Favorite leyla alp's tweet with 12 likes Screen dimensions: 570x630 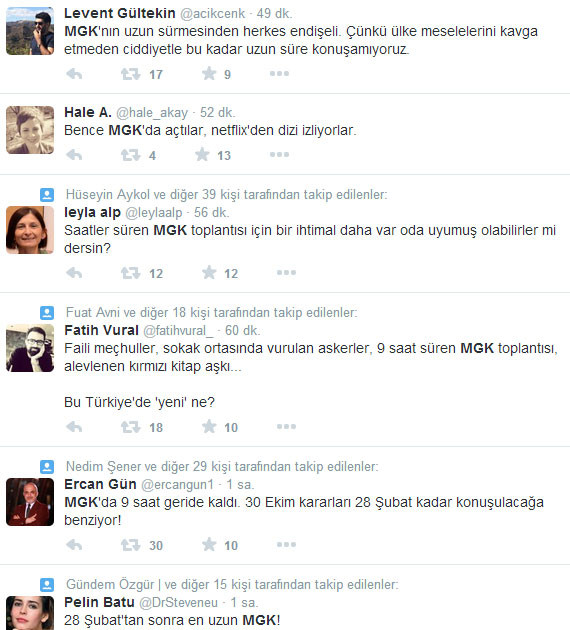click(209, 273)
